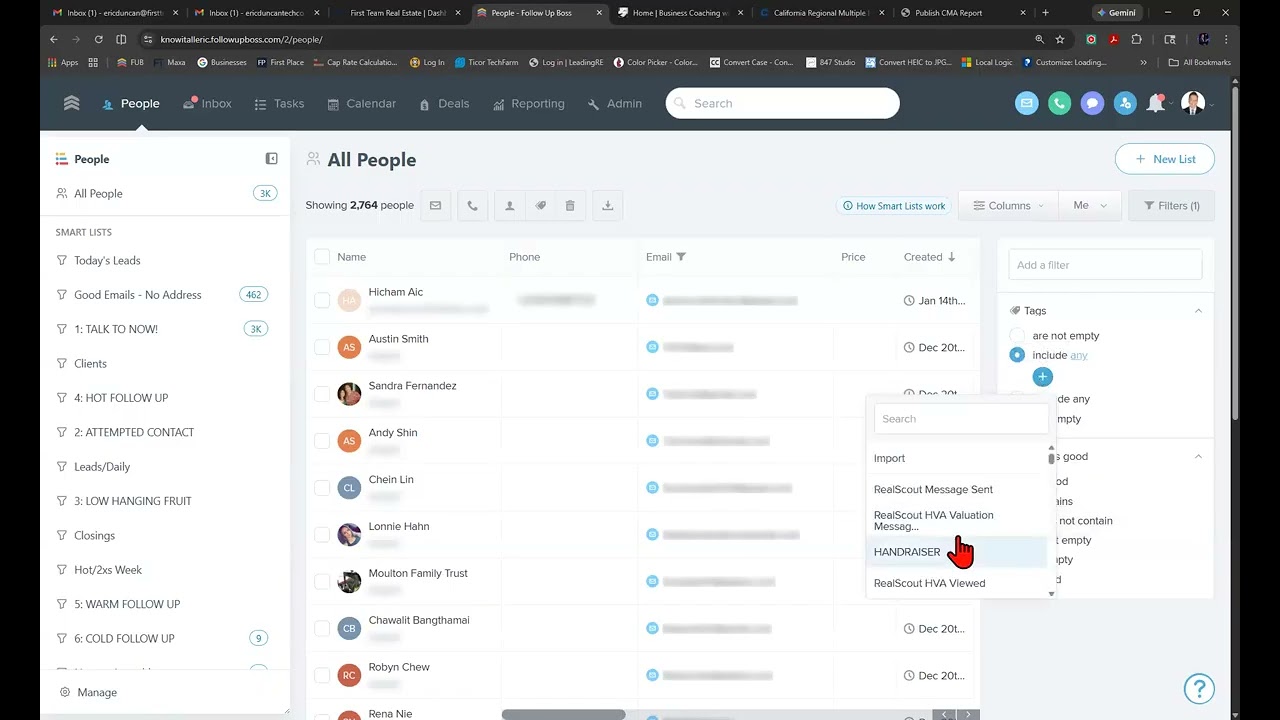Reload the browser page
Screen dimensions: 1280x720
click(98, 39)
